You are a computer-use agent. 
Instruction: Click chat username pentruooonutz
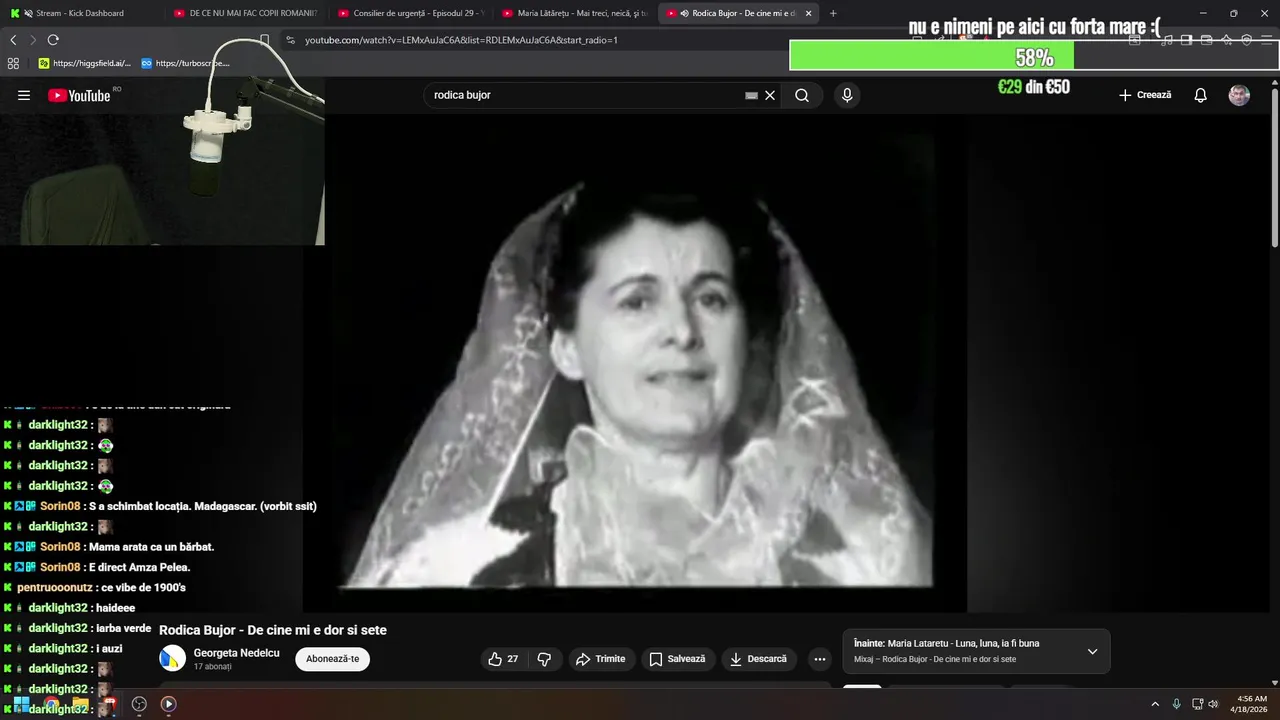pyautogui.click(x=55, y=587)
